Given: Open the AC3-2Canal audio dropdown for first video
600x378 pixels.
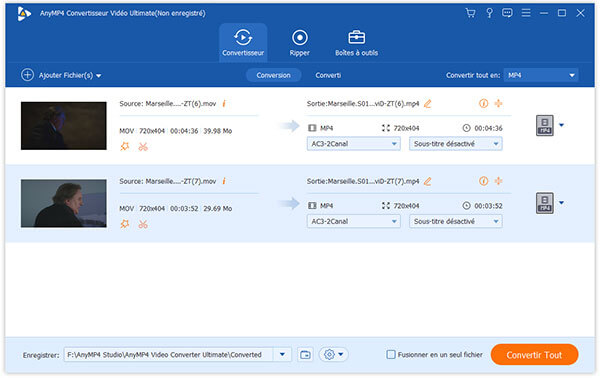Looking at the screenshot, I should [x=353, y=144].
